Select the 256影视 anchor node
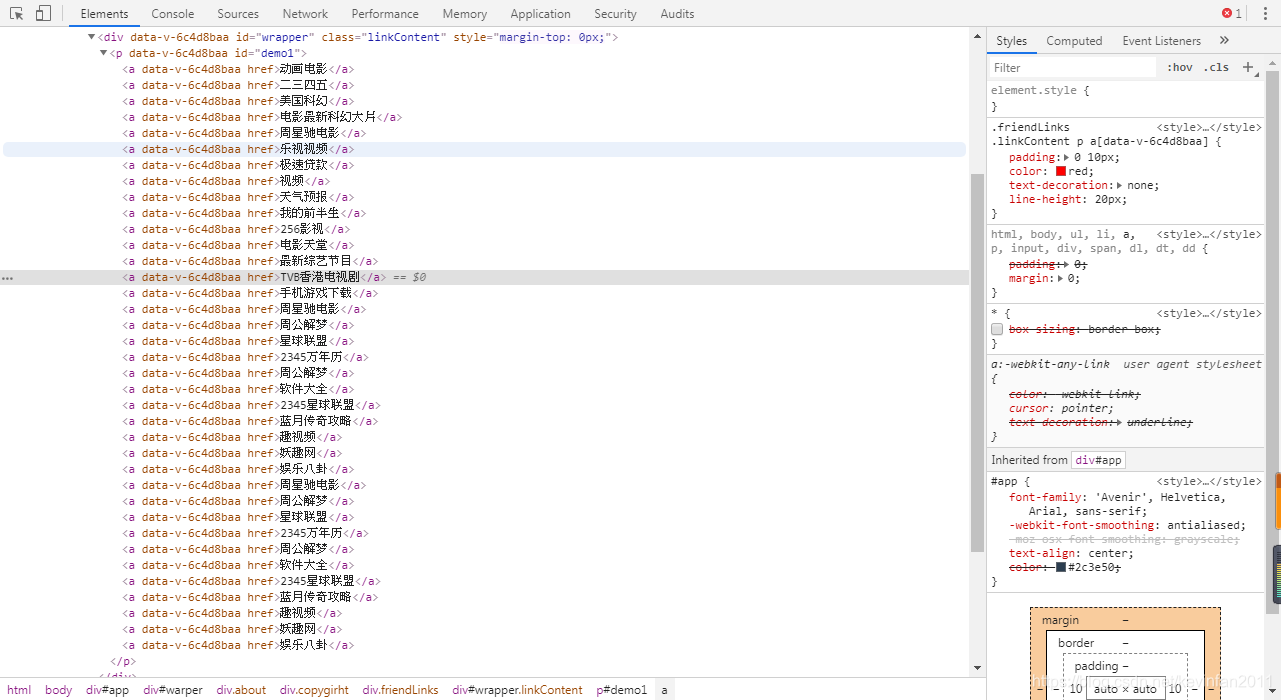The height and width of the screenshot is (700, 1281). [236, 229]
